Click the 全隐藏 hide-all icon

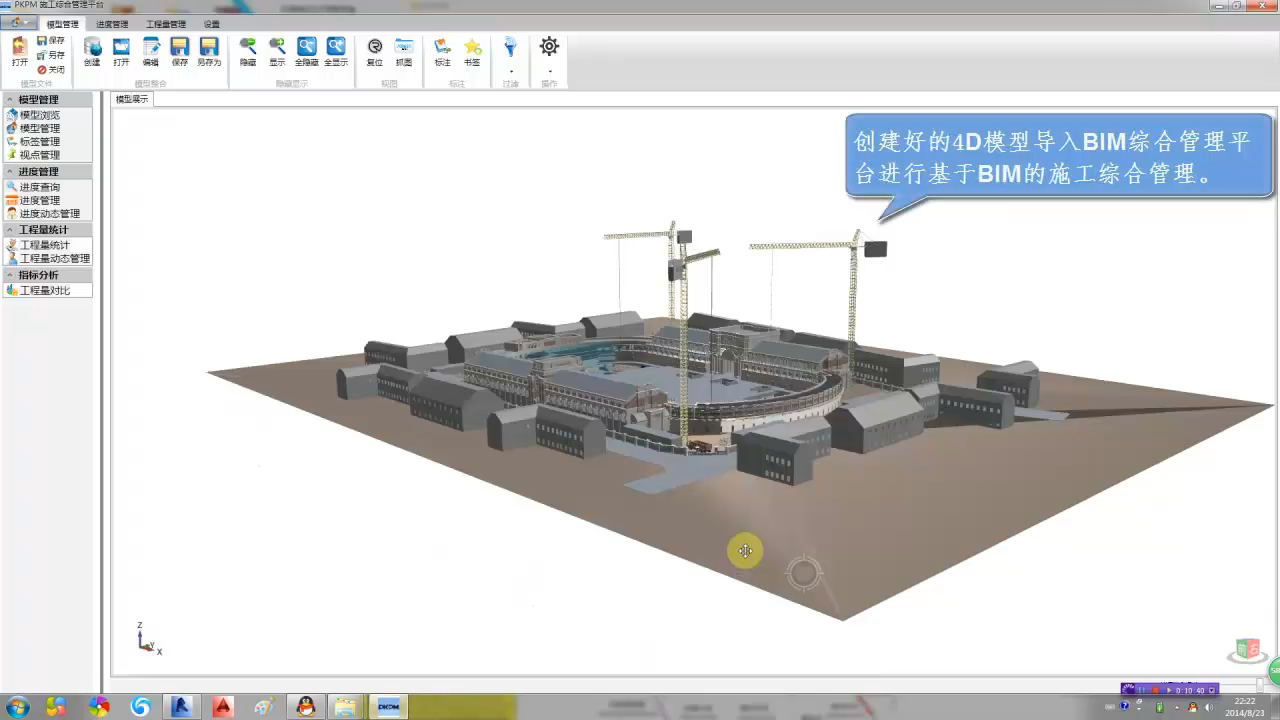pos(306,51)
